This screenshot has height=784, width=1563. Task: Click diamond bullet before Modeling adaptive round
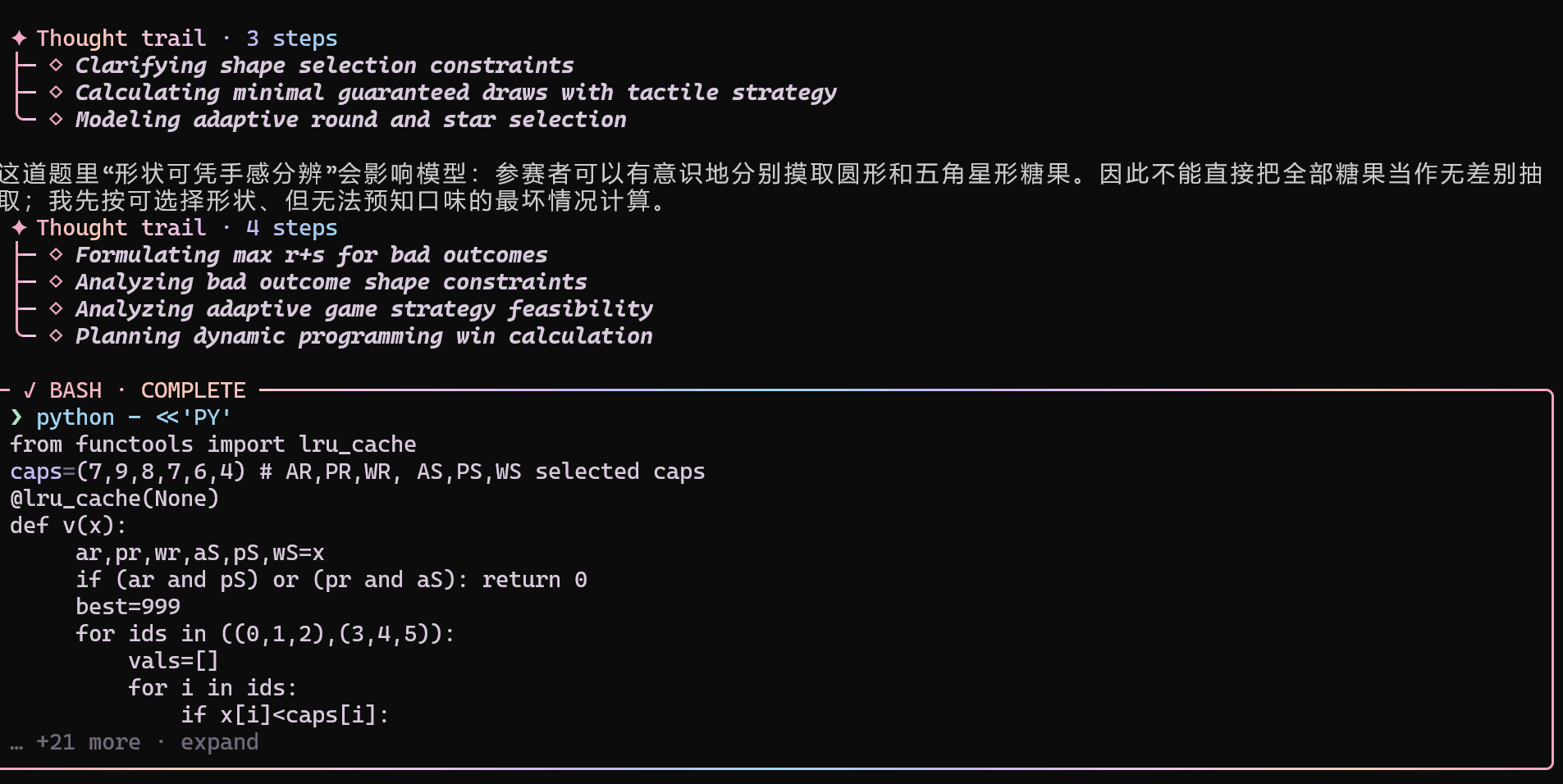tap(56, 120)
